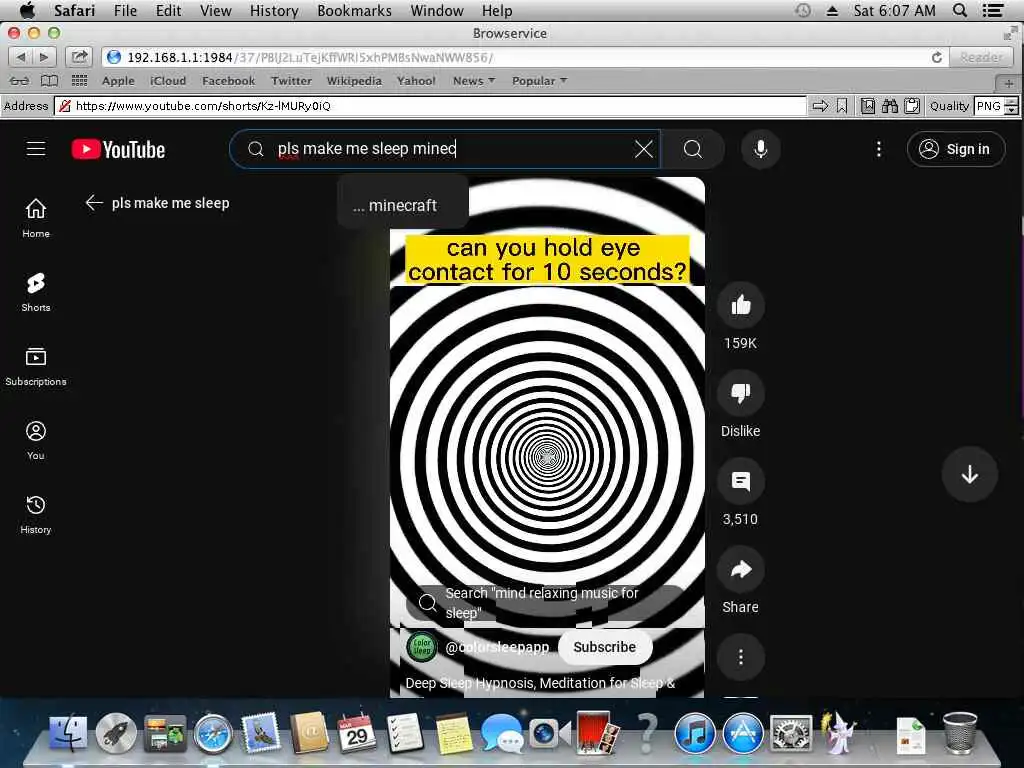Click the Safari Reader button
The width and height of the screenshot is (1024, 768).
click(x=981, y=57)
